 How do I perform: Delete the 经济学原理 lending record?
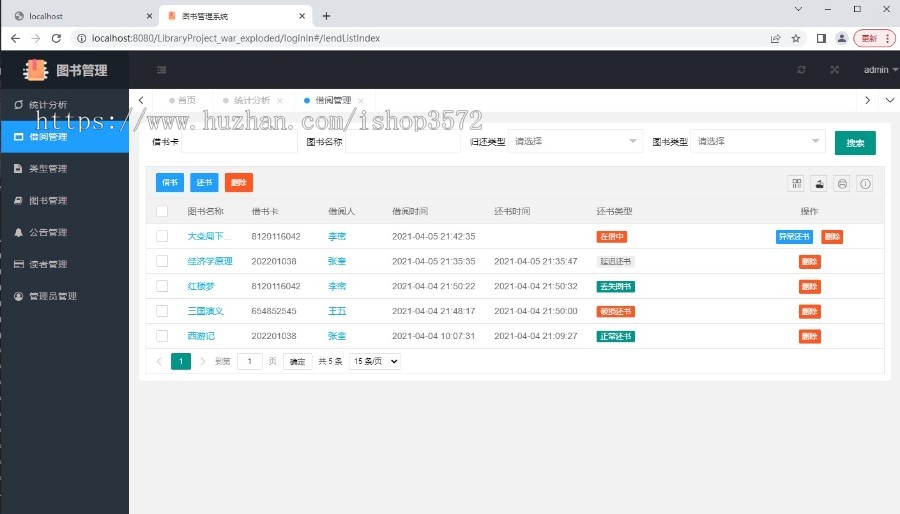[809, 262]
